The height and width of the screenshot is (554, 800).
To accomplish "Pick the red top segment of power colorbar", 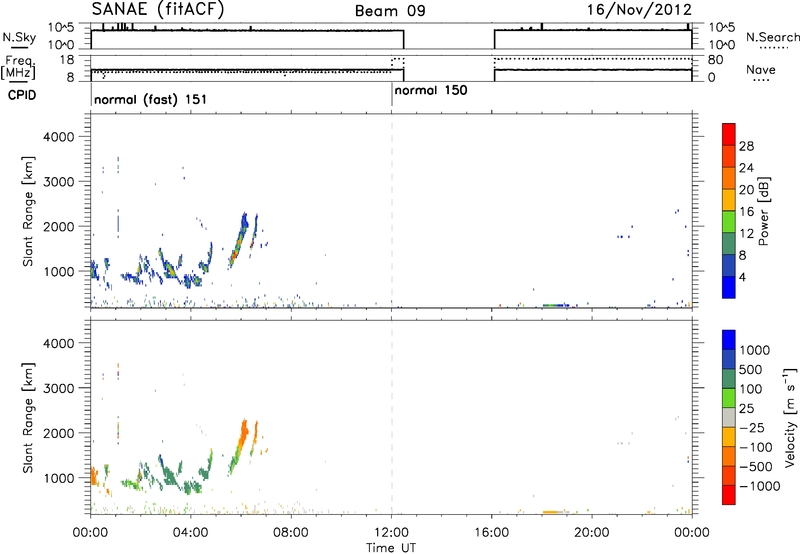I will point(729,135).
